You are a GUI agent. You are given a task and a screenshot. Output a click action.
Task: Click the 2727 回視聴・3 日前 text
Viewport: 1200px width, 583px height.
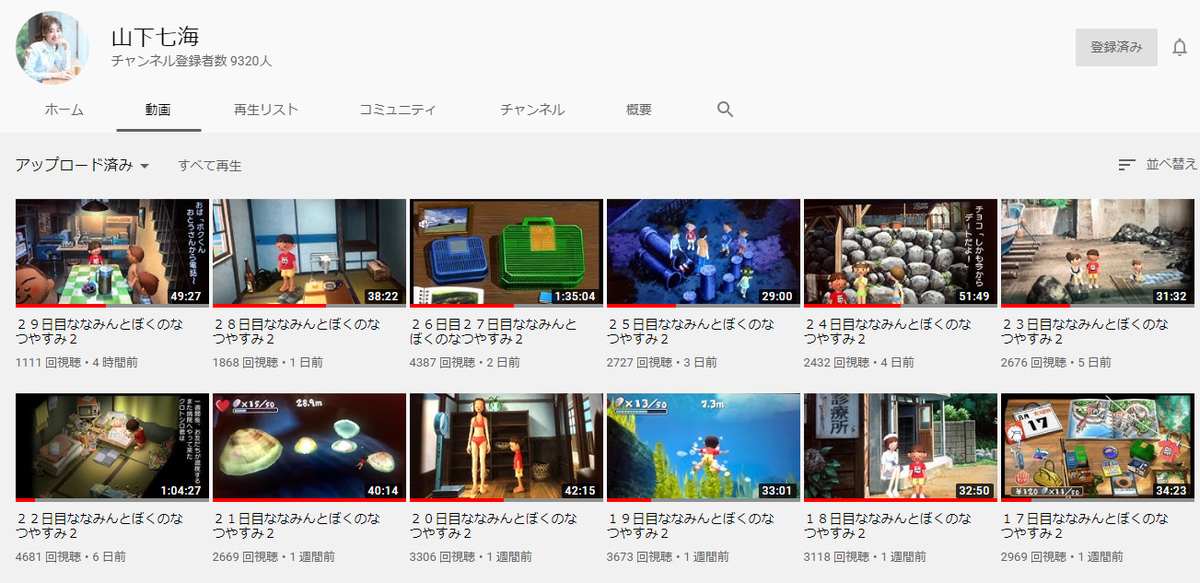click(x=662, y=362)
